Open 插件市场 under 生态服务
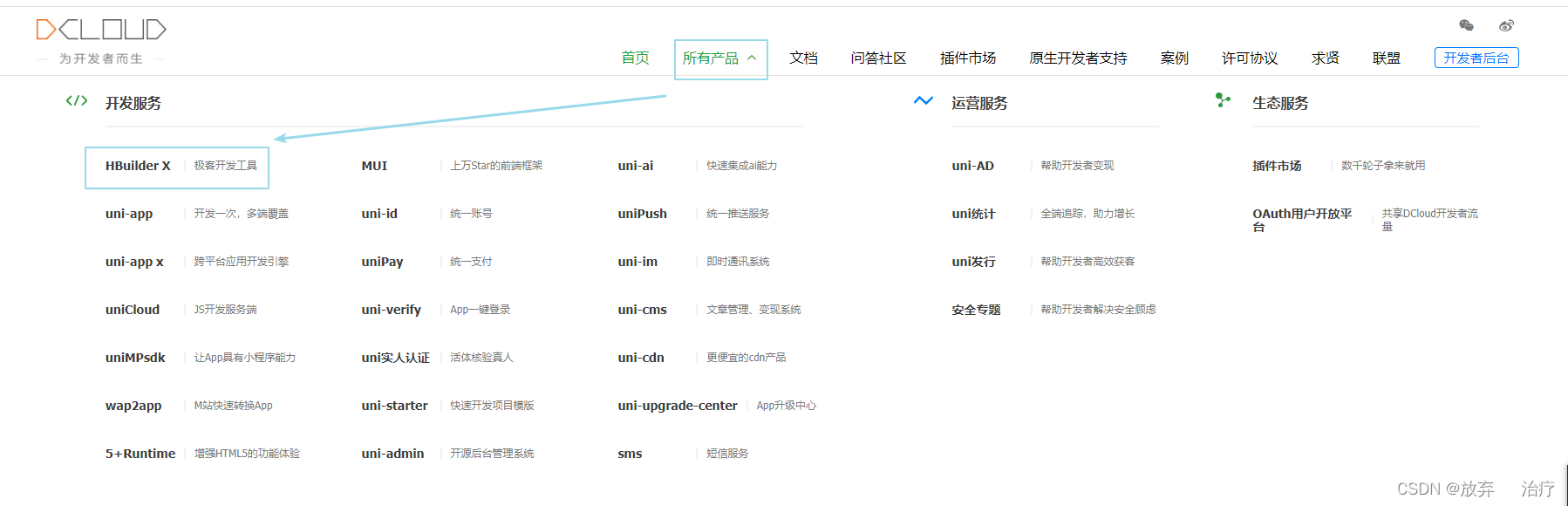This screenshot has width=1568, height=506. pyautogui.click(x=1277, y=166)
